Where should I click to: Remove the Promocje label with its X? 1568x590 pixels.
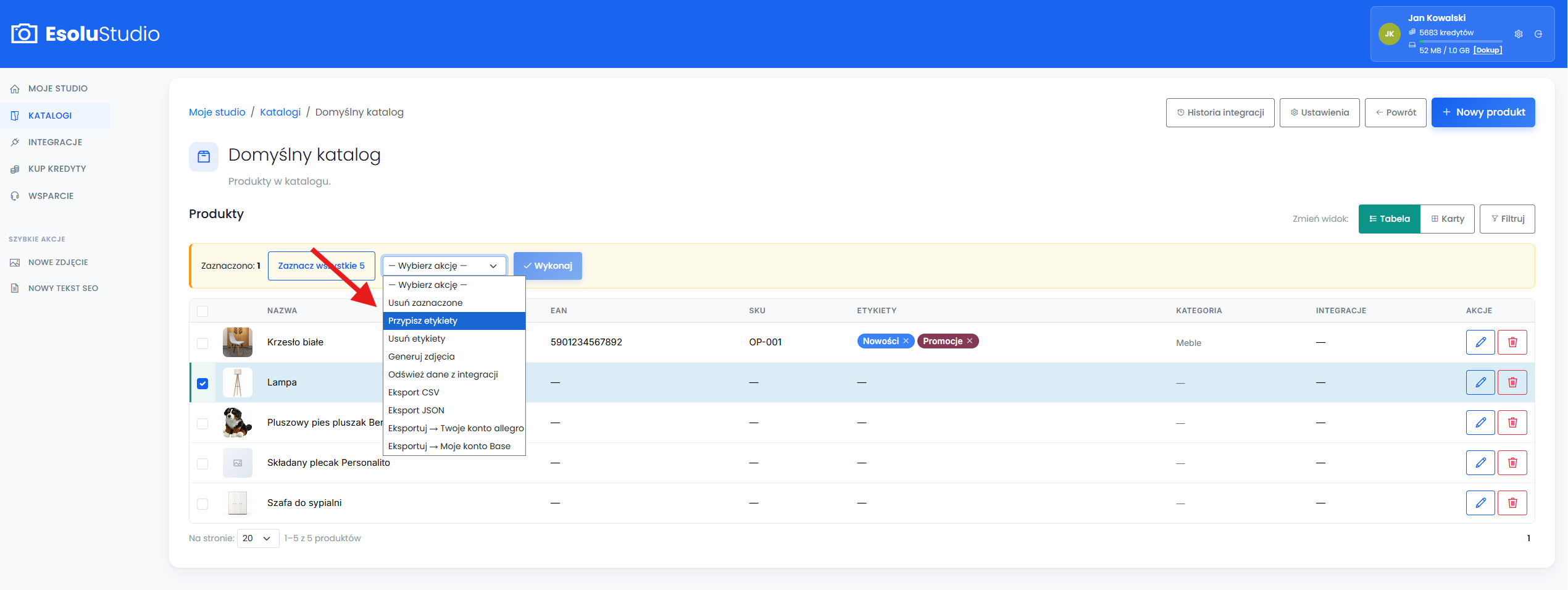(x=970, y=341)
